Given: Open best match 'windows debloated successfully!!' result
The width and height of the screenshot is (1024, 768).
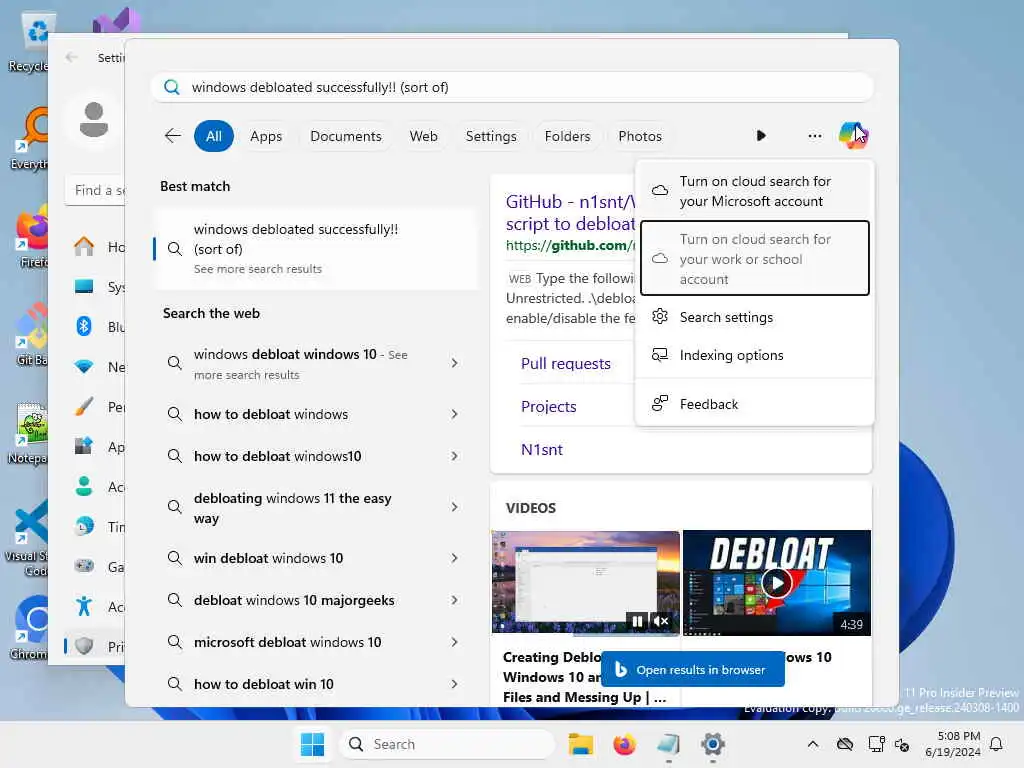Looking at the screenshot, I should (316, 248).
